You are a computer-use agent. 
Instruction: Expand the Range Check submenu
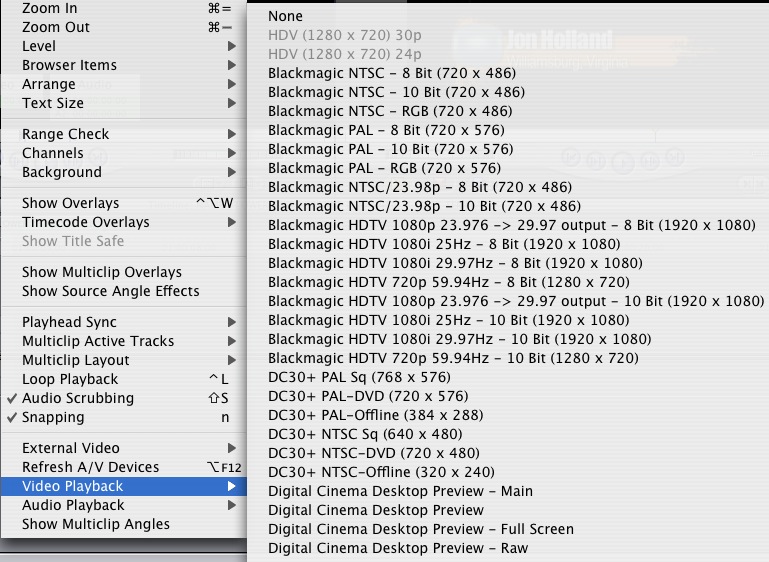tap(123, 134)
